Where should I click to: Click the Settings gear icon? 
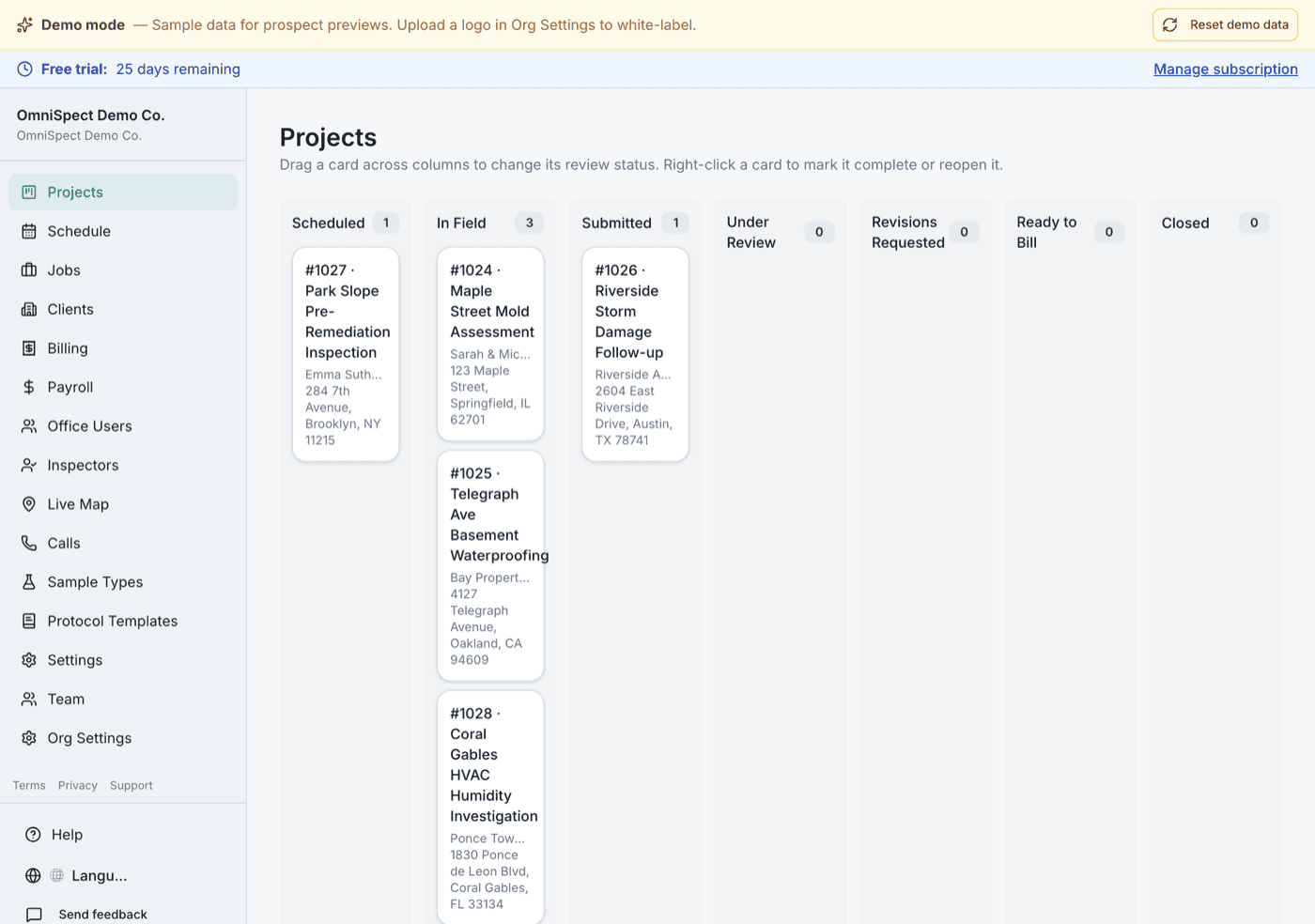29,660
